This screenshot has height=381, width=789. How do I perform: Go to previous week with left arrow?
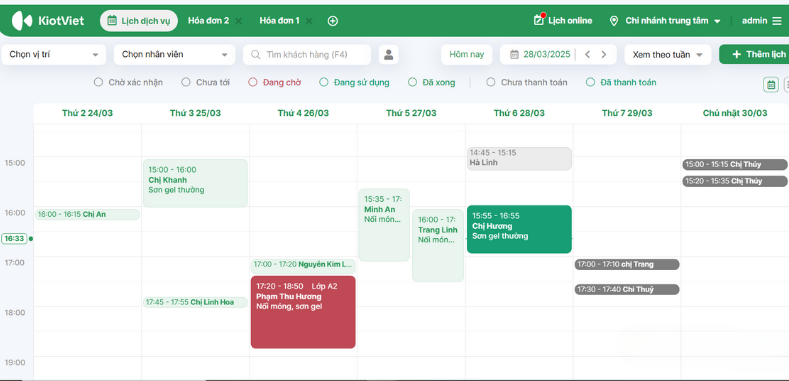click(587, 55)
